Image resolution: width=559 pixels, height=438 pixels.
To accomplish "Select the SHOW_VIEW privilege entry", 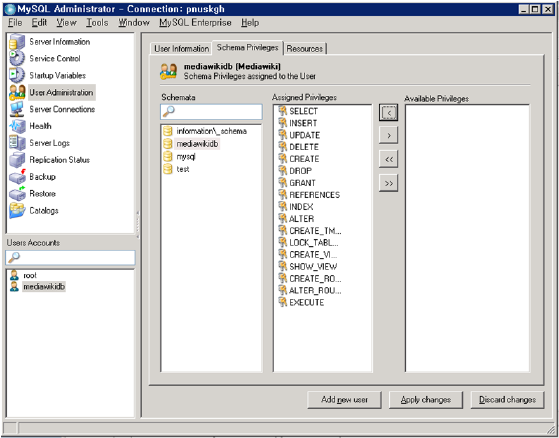I will pos(308,267).
